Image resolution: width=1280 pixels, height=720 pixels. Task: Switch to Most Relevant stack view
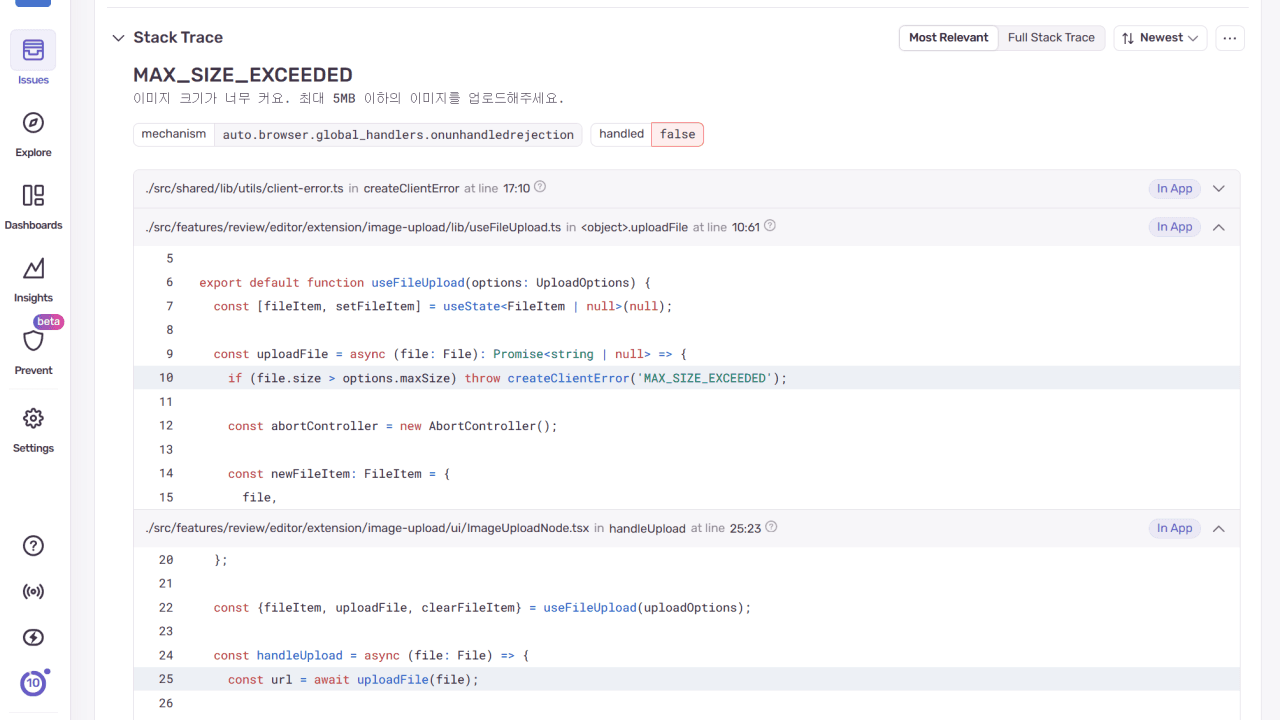click(948, 38)
